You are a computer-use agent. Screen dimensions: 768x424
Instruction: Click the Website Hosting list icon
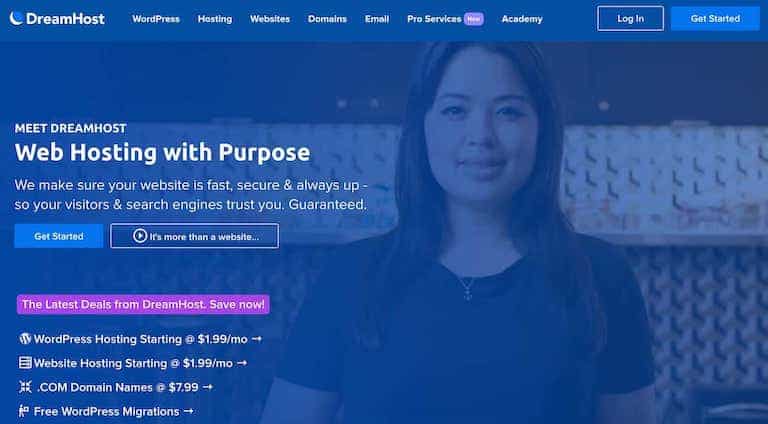(25, 363)
